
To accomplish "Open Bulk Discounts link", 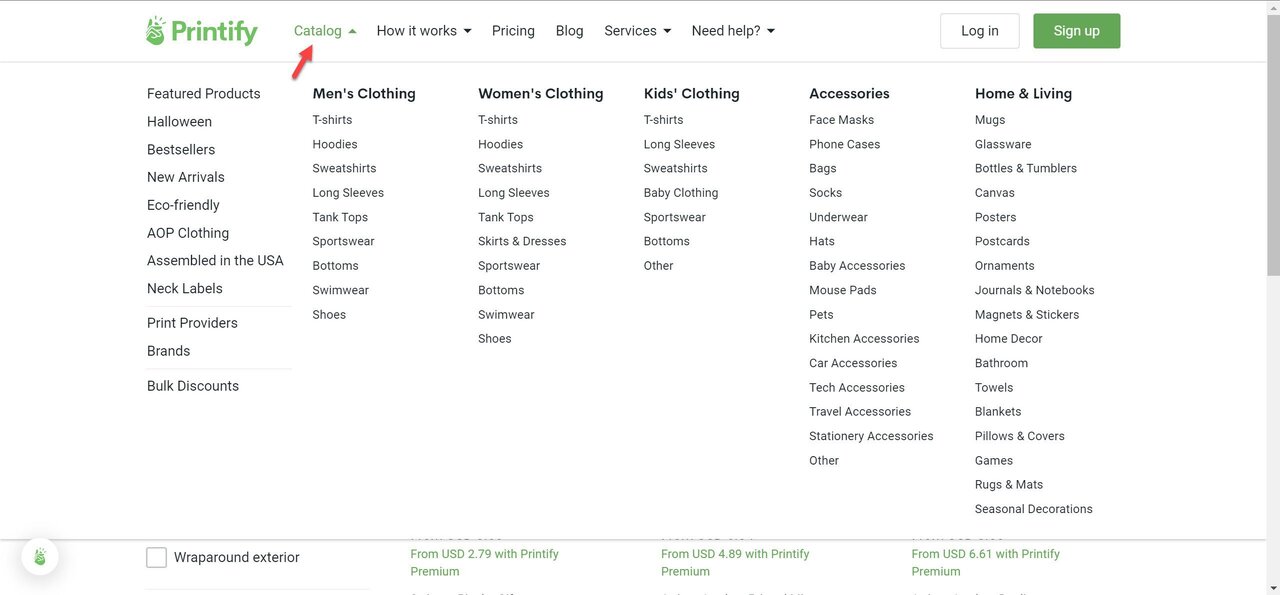I will (x=193, y=386).
